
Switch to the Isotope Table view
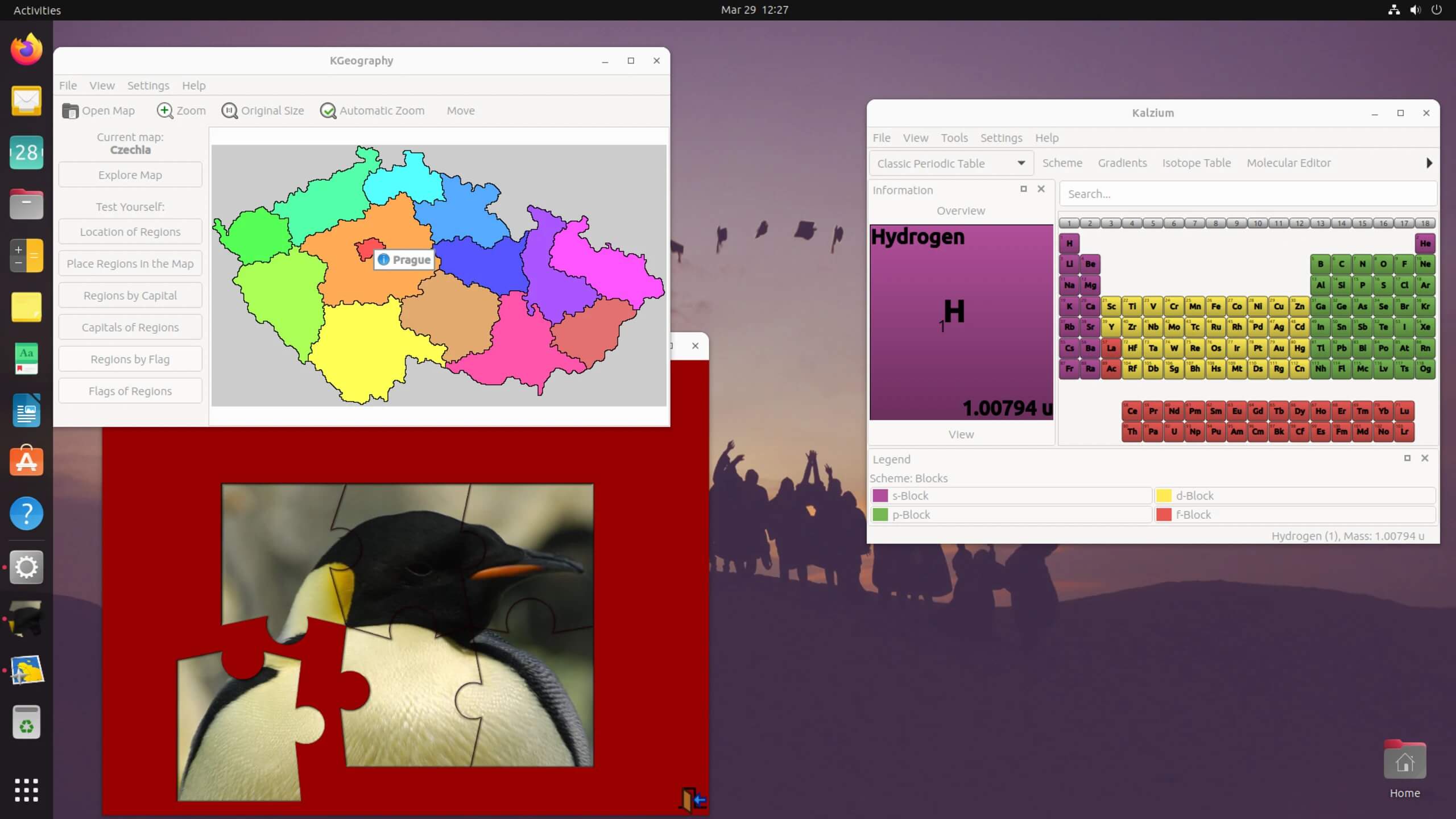(1196, 163)
